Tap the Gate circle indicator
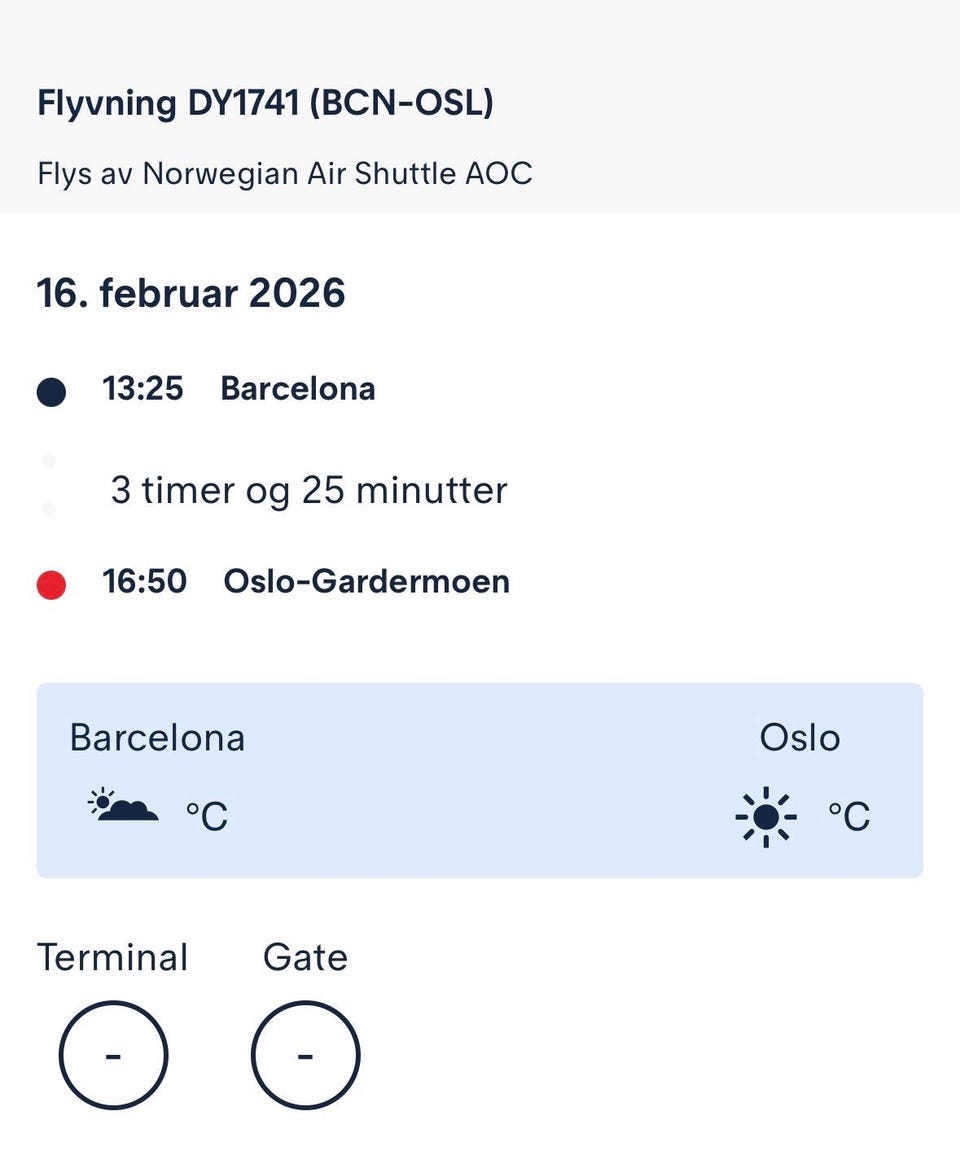 click(x=305, y=1056)
